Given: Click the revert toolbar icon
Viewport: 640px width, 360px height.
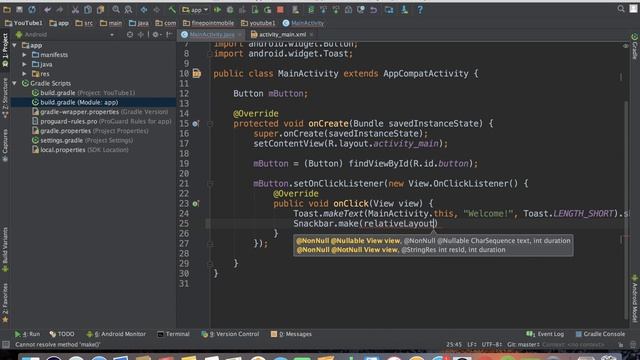Looking at the screenshot, I should click(373, 9).
